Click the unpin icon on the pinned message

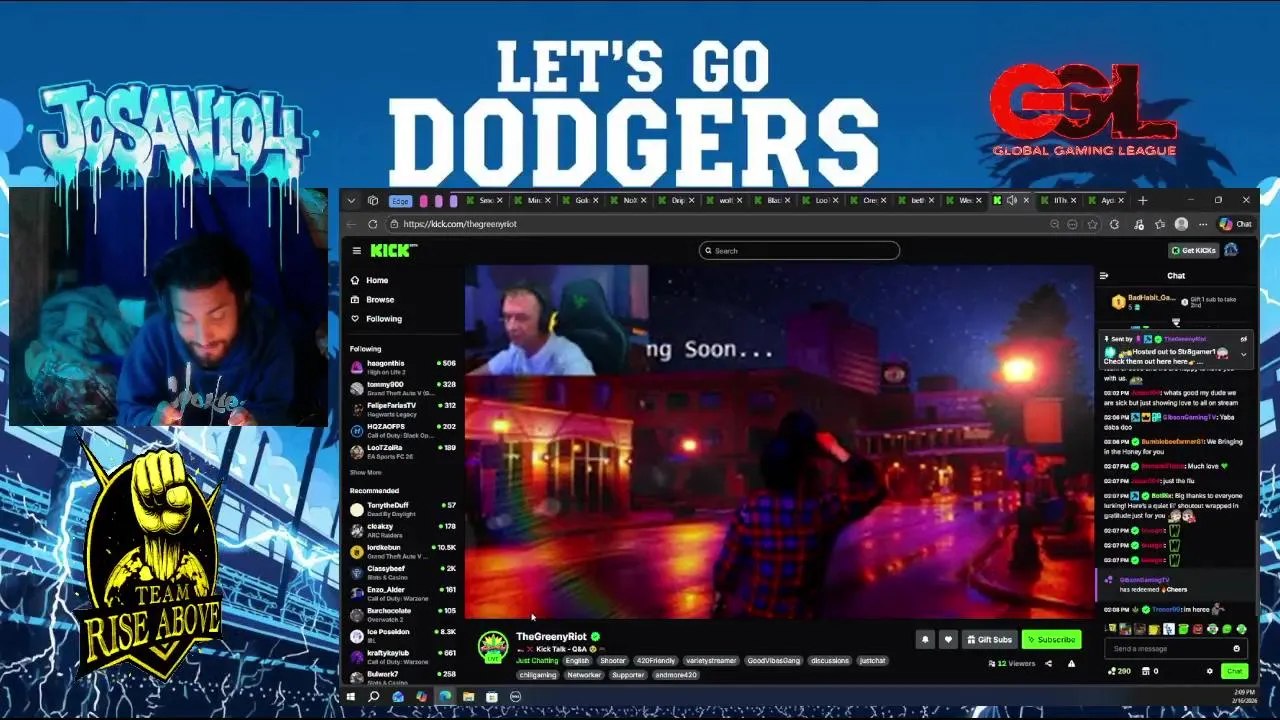[1244, 339]
